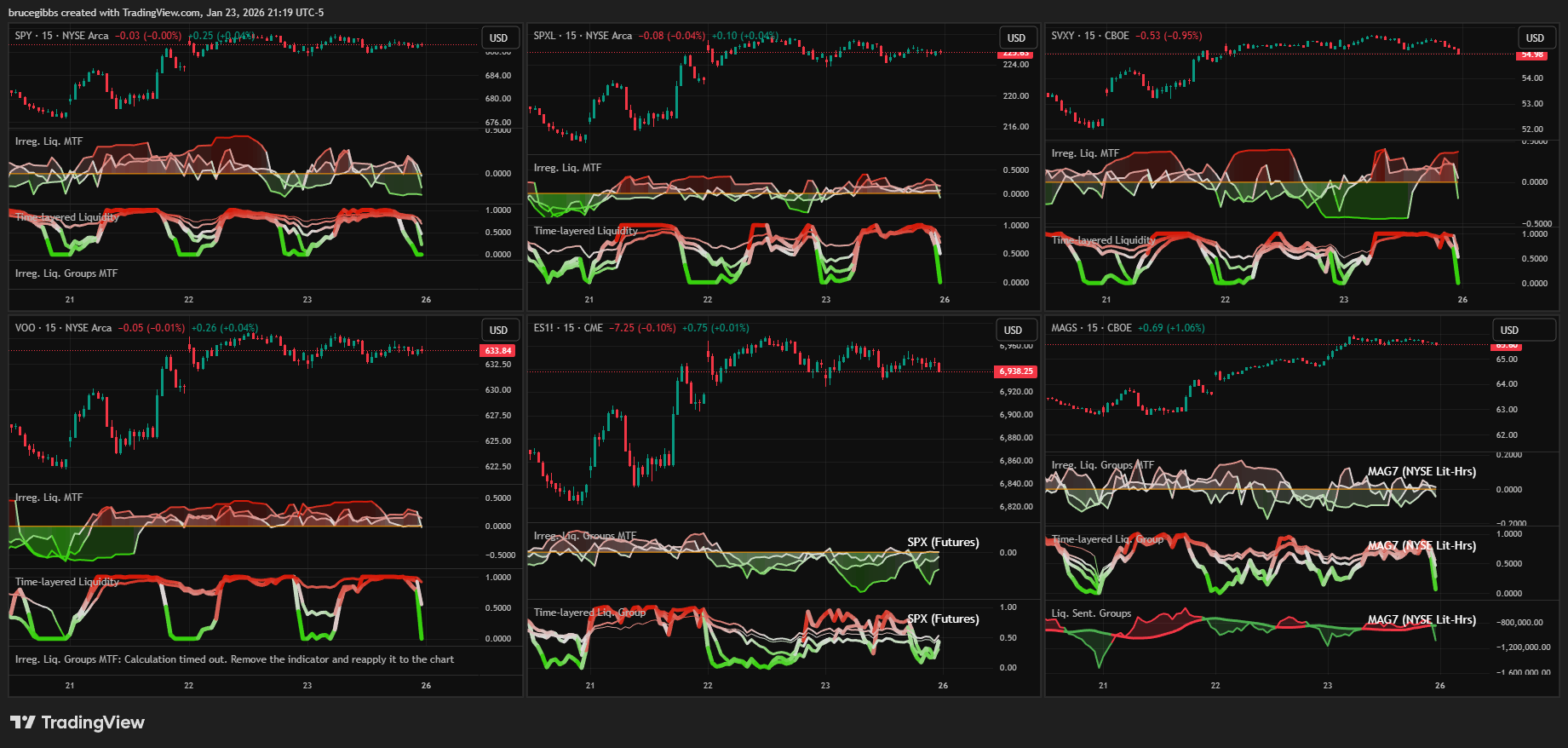
Task: Expand the USD currency button on ES1! chart
Action: [1013, 331]
